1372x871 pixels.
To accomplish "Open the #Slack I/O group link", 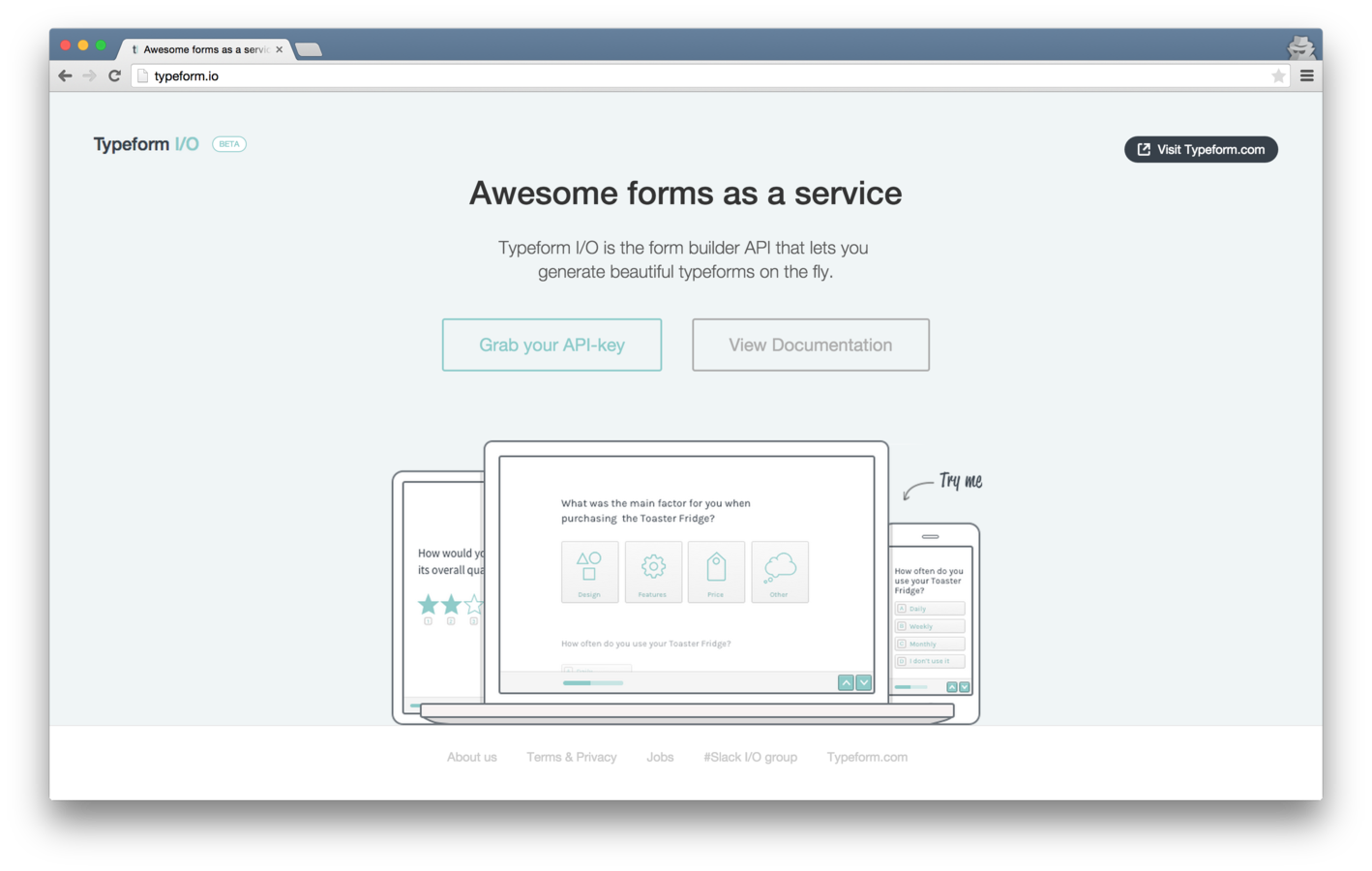I will 751,757.
